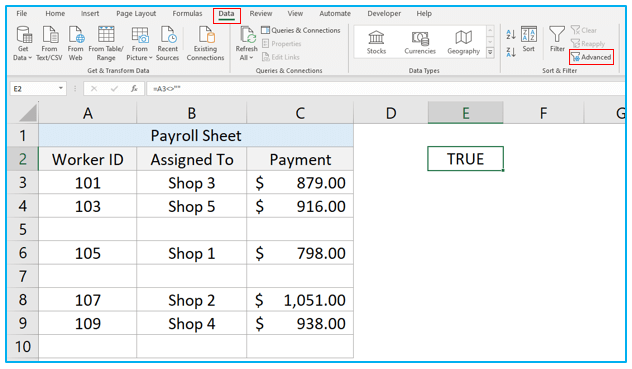Expand the Name Box dropdown

60,88
